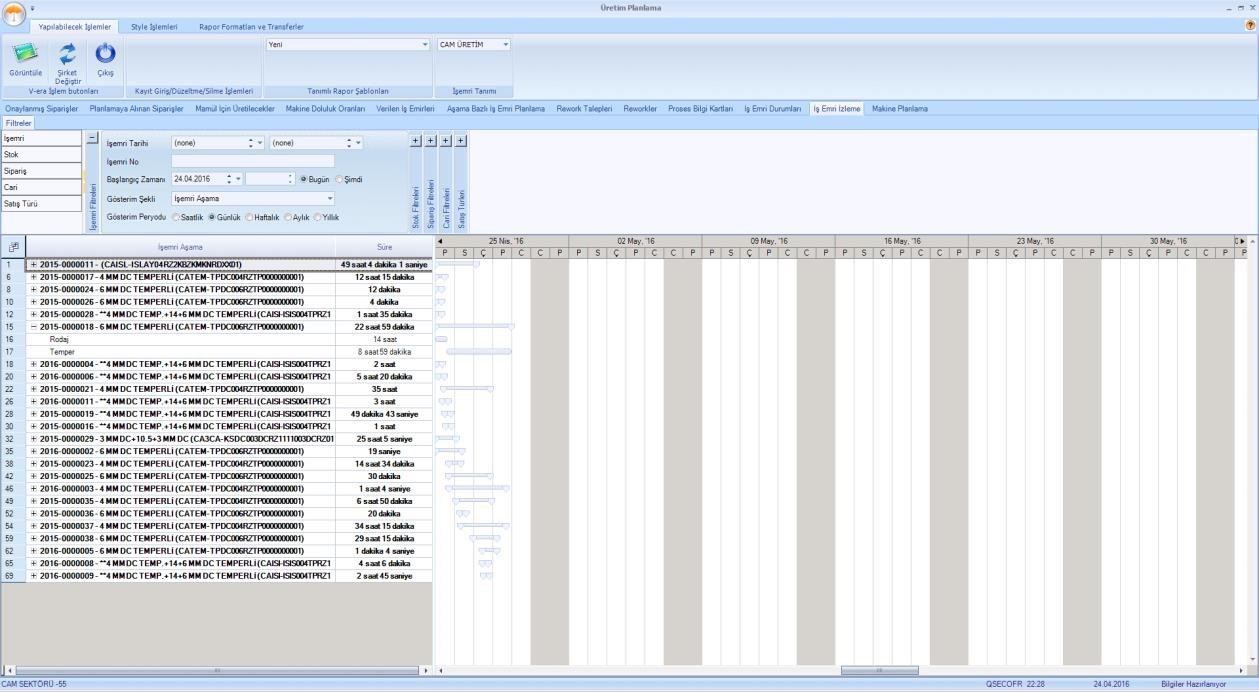This screenshot has height=692, width=1259.
Task: Open the Makine Planlama tab
Action: click(899, 108)
